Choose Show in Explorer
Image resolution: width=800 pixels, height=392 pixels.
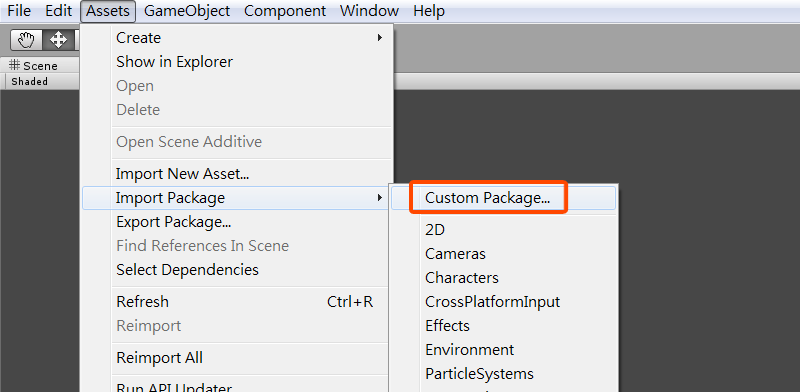[237, 62]
